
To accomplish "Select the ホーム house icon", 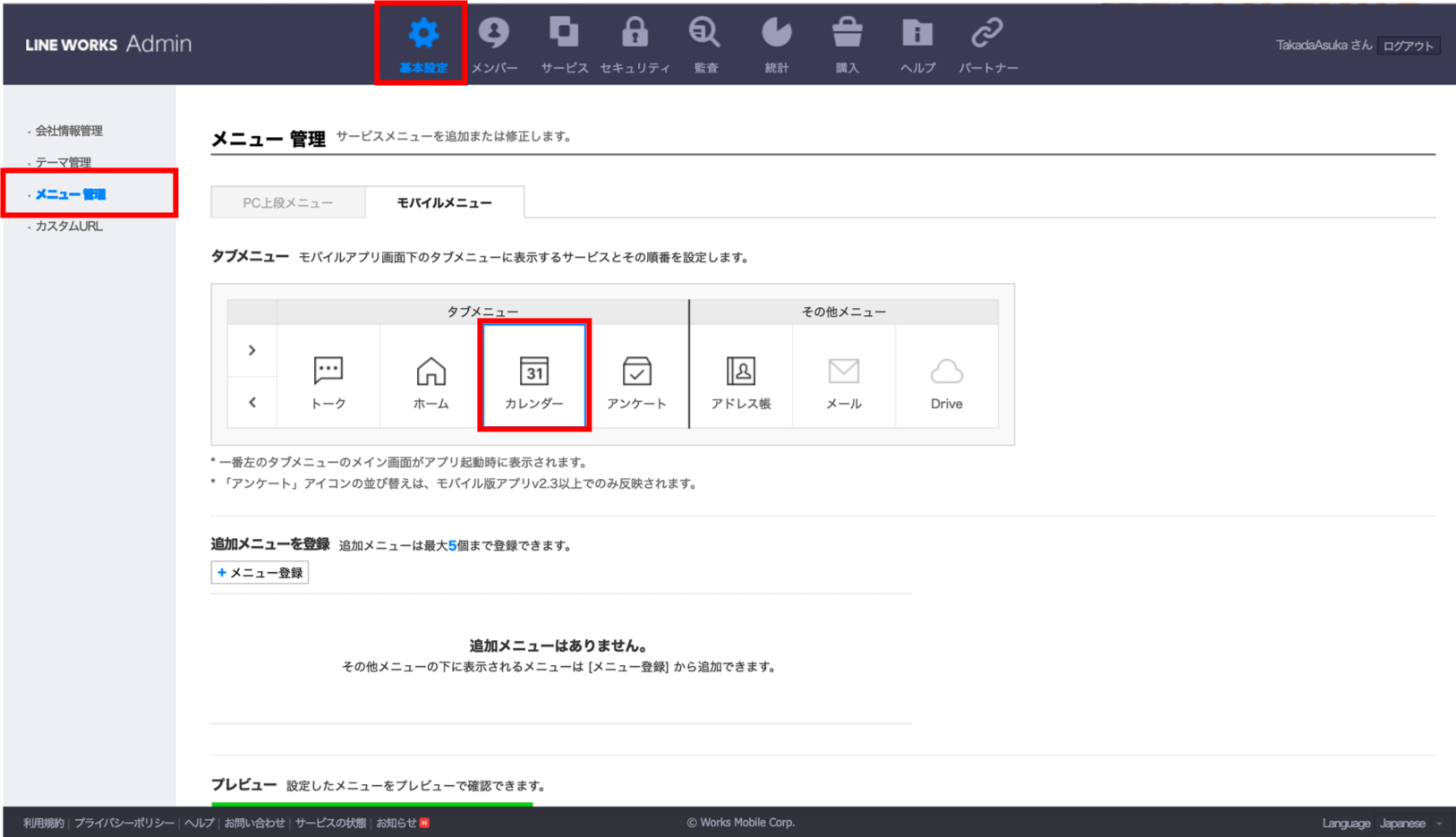I will (x=430, y=372).
